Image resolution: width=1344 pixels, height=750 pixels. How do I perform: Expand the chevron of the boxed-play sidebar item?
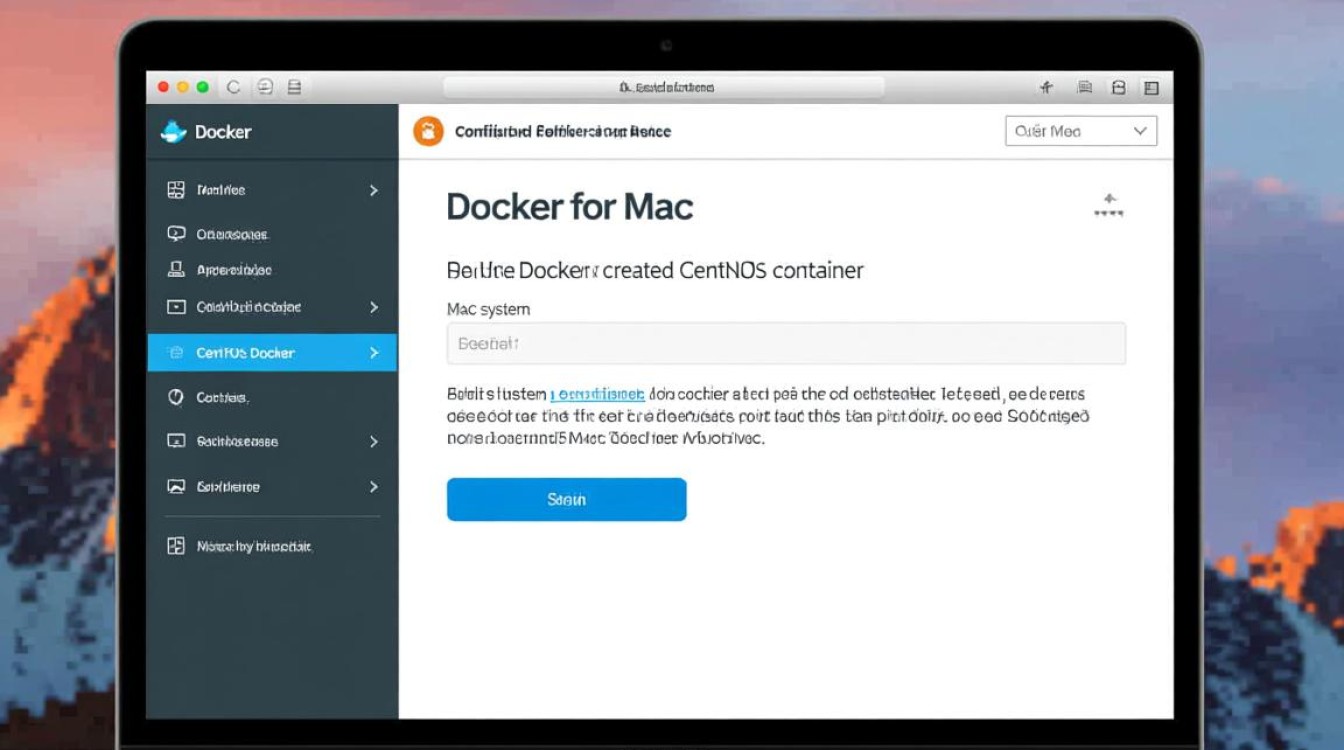(374, 307)
